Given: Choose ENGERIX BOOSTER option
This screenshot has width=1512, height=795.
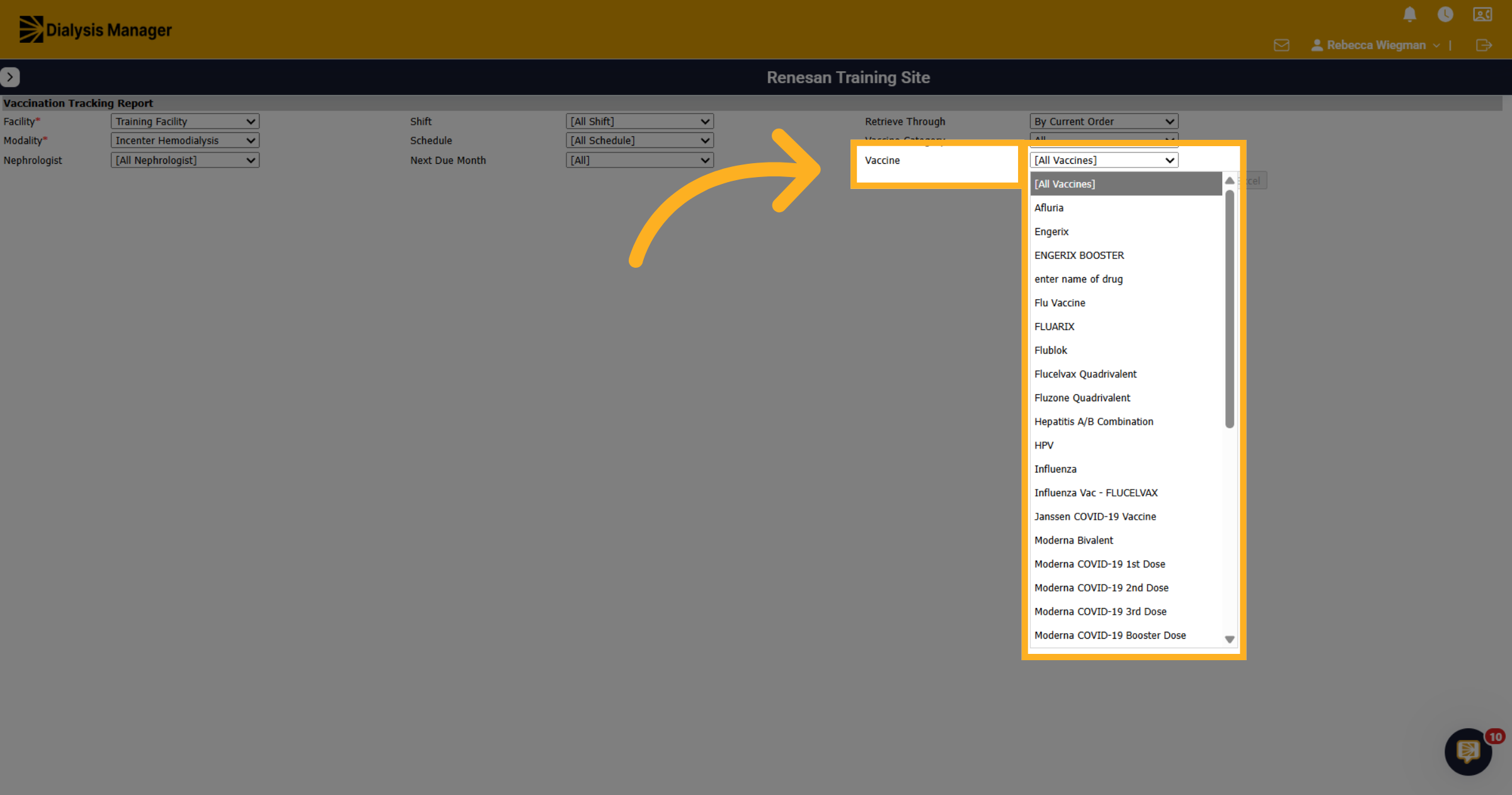Looking at the screenshot, I should tap(1126, 255).
